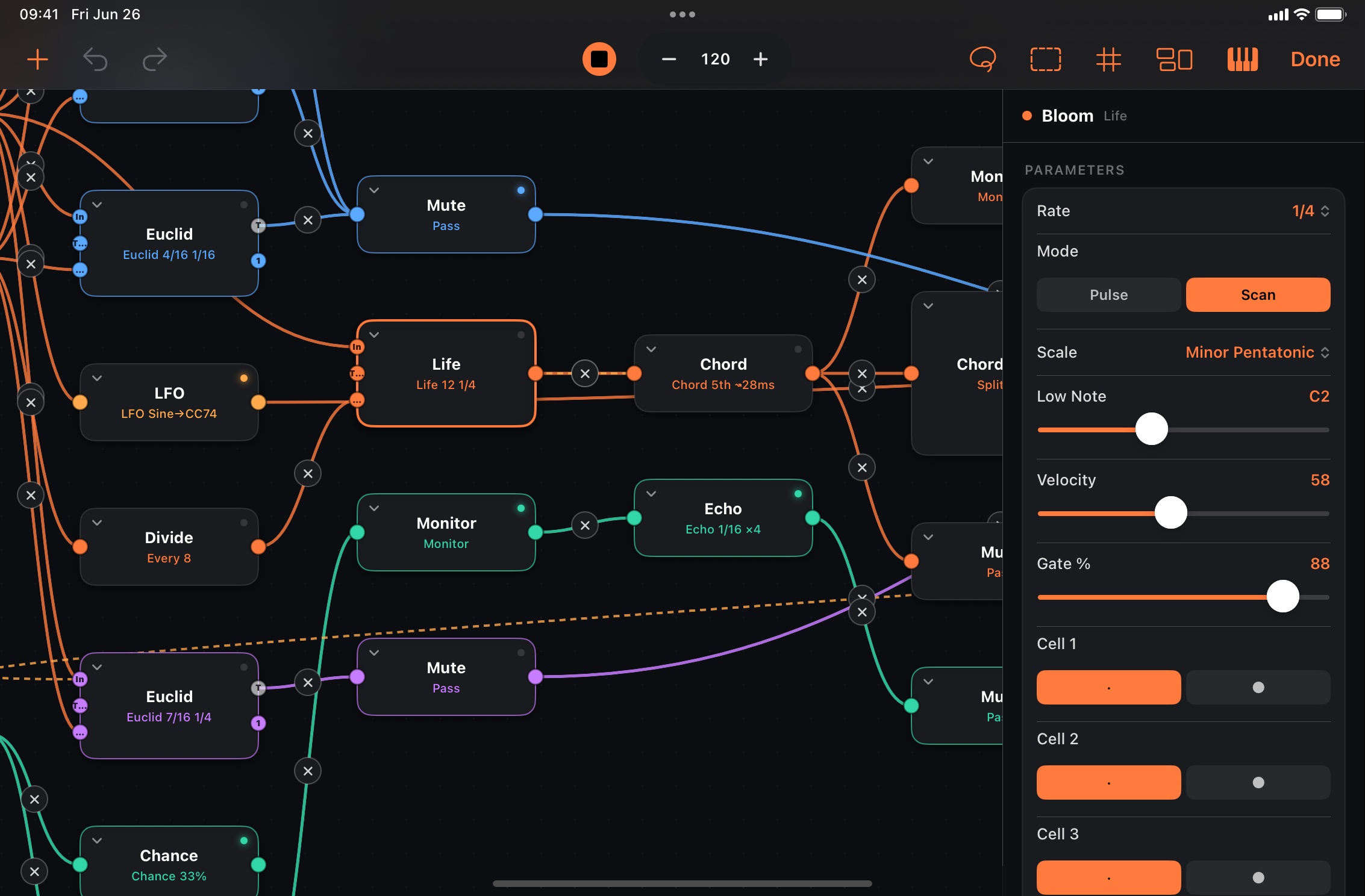Stop playback with the orange stop button
The width and height of the screenshot is (1365, 896).
(599, 59)
